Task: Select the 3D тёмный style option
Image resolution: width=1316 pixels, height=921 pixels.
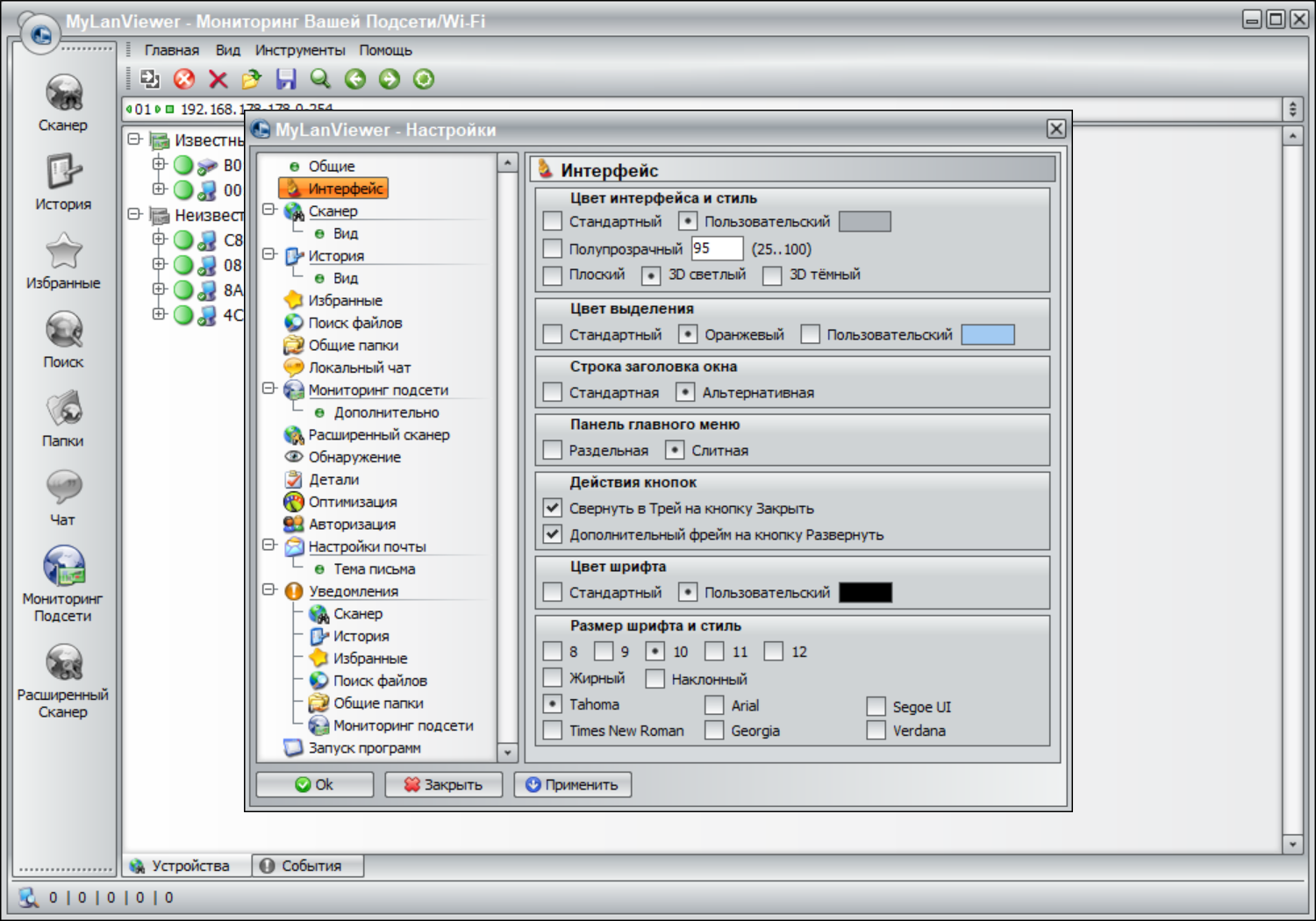Action: [772, 275]
